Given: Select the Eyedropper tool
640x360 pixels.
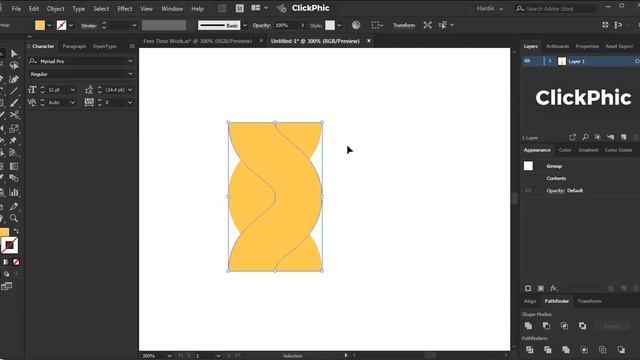Looking at the screenshot, I should tap(14, 206).
